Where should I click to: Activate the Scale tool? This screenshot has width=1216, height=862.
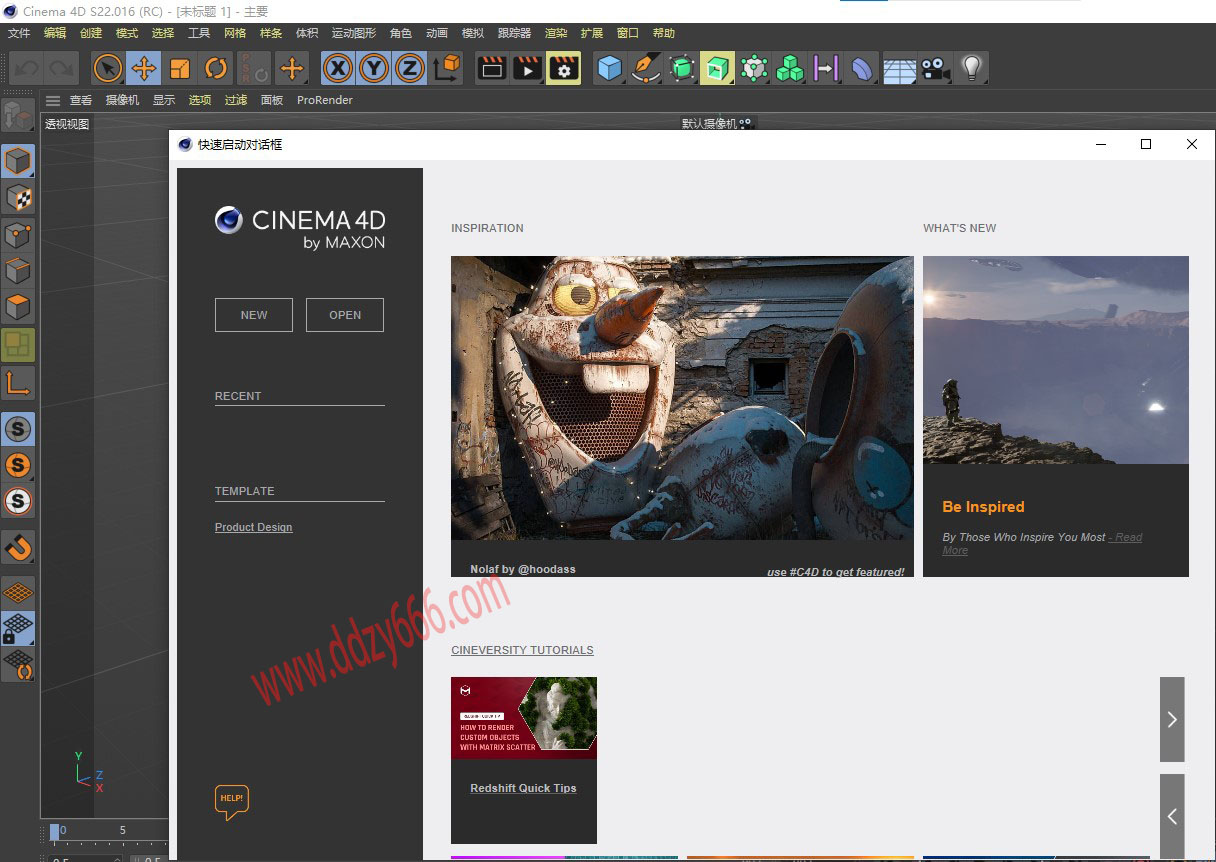point(180,68)
